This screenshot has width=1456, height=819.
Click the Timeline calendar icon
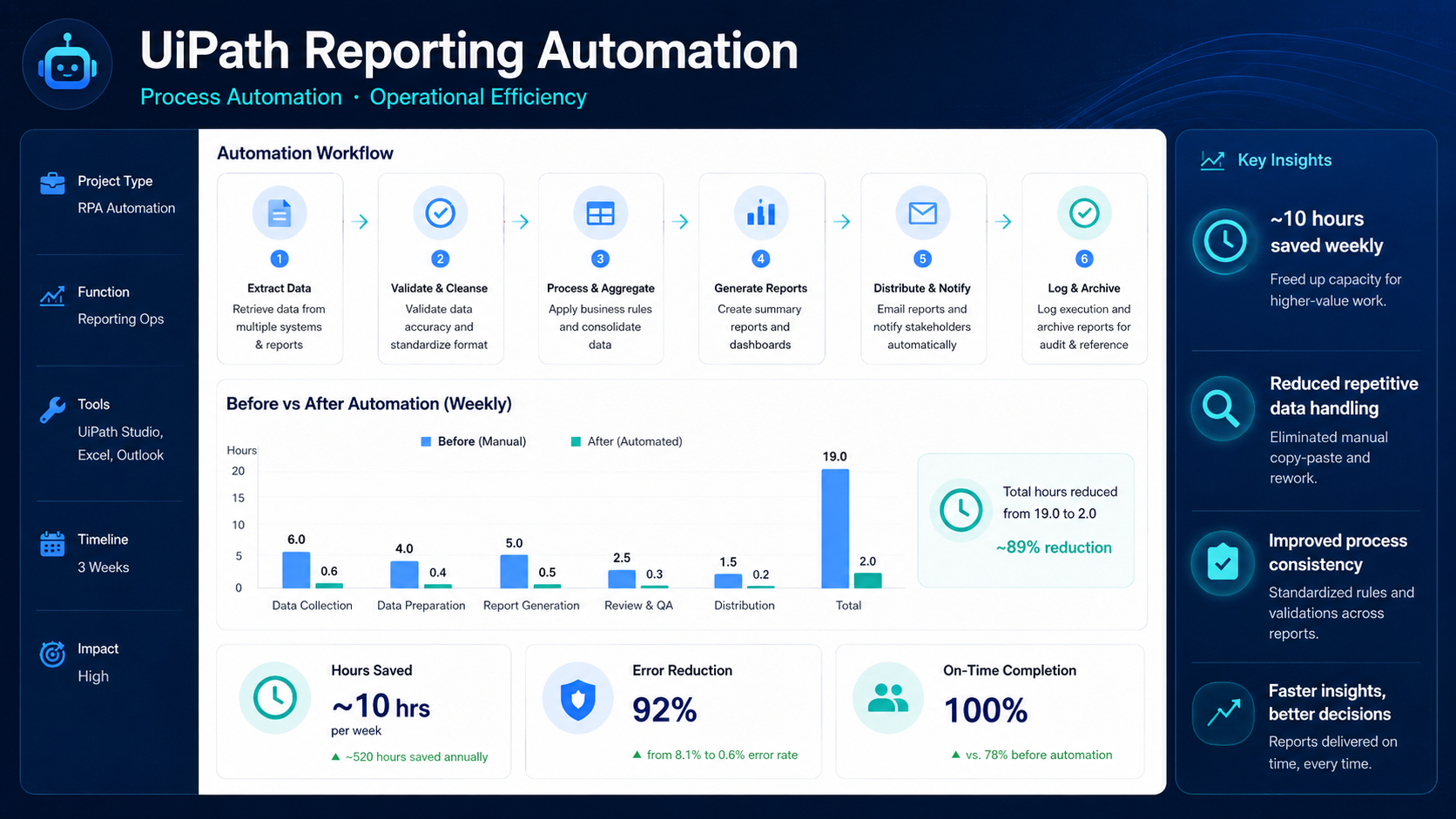point(52,544)
